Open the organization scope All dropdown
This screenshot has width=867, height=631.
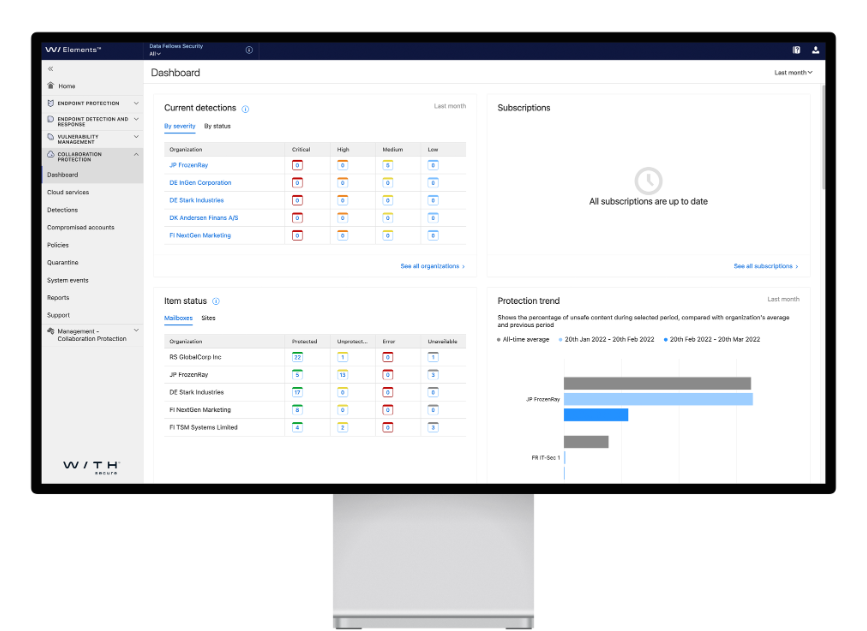coord(155,54)
